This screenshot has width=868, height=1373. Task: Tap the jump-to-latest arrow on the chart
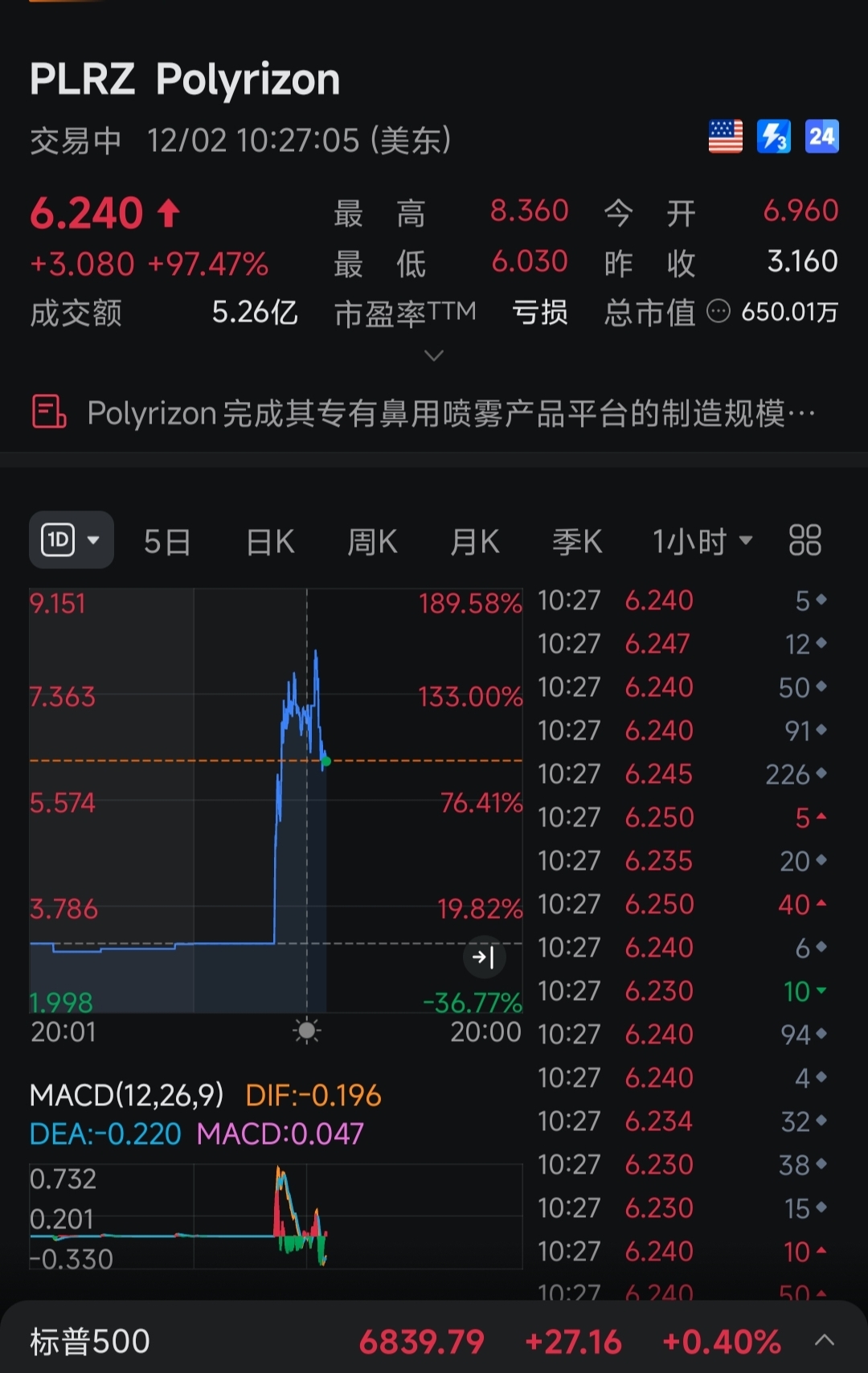pyautogui.click(x=484, y=957)
